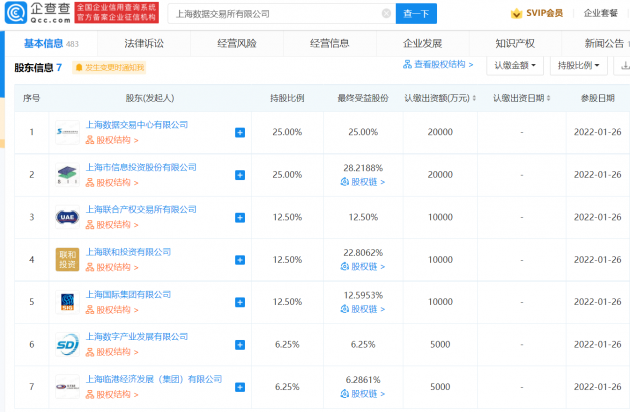Sort by 认缴出资日期 column header
This screenshot has width=630, height=412.
[x=522, y=98]
